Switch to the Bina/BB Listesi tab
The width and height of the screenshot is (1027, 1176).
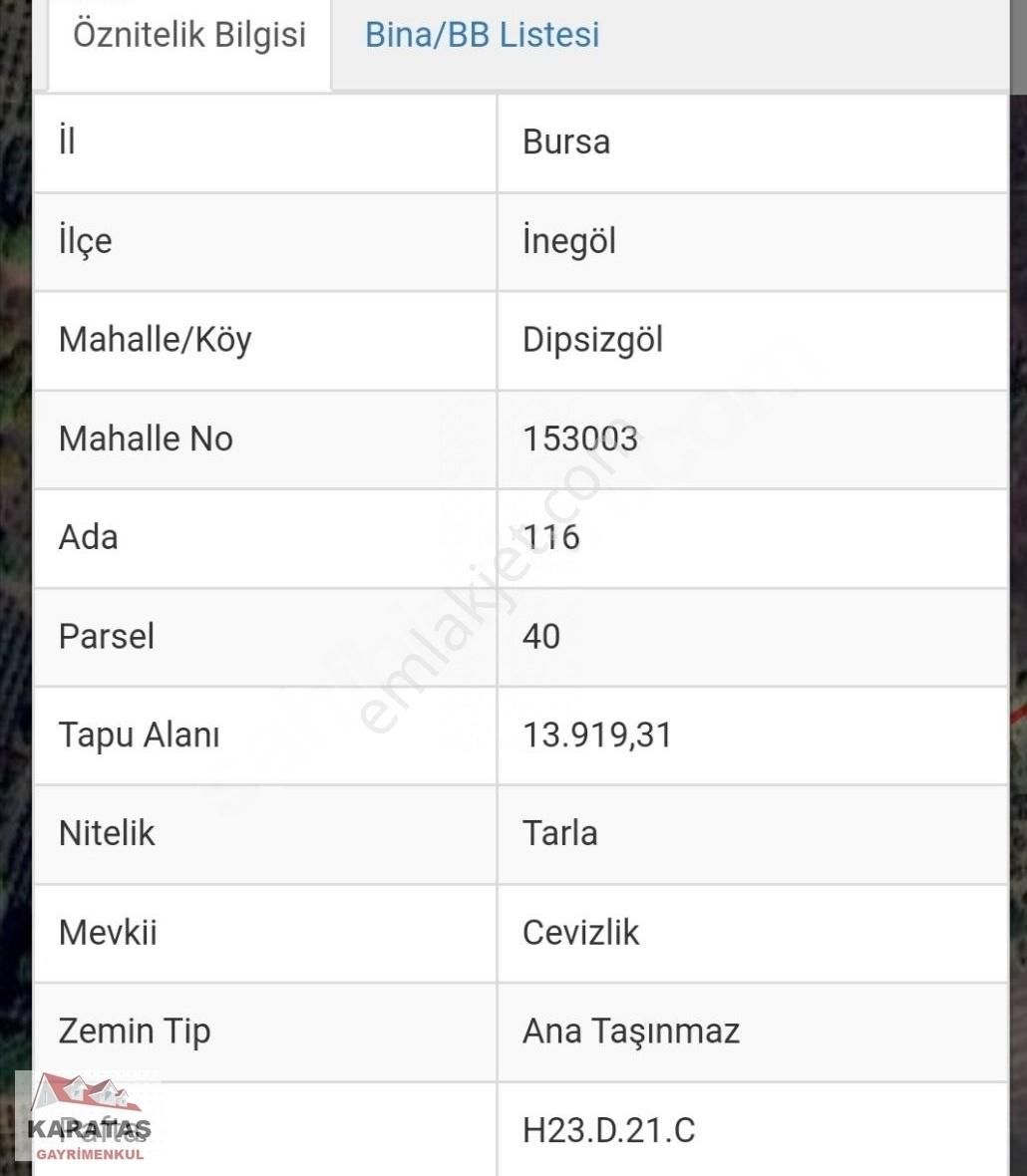[482, 35]
